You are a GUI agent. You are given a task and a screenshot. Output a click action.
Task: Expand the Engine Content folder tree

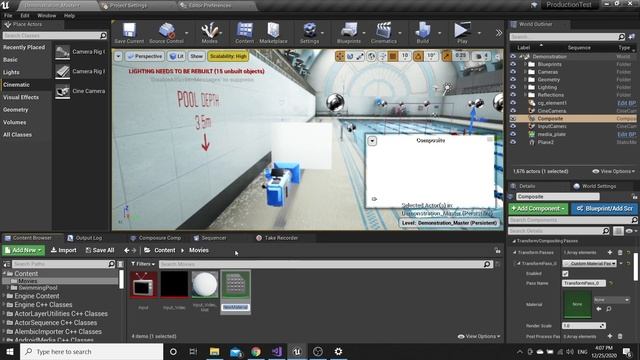(x=4, y=296)
